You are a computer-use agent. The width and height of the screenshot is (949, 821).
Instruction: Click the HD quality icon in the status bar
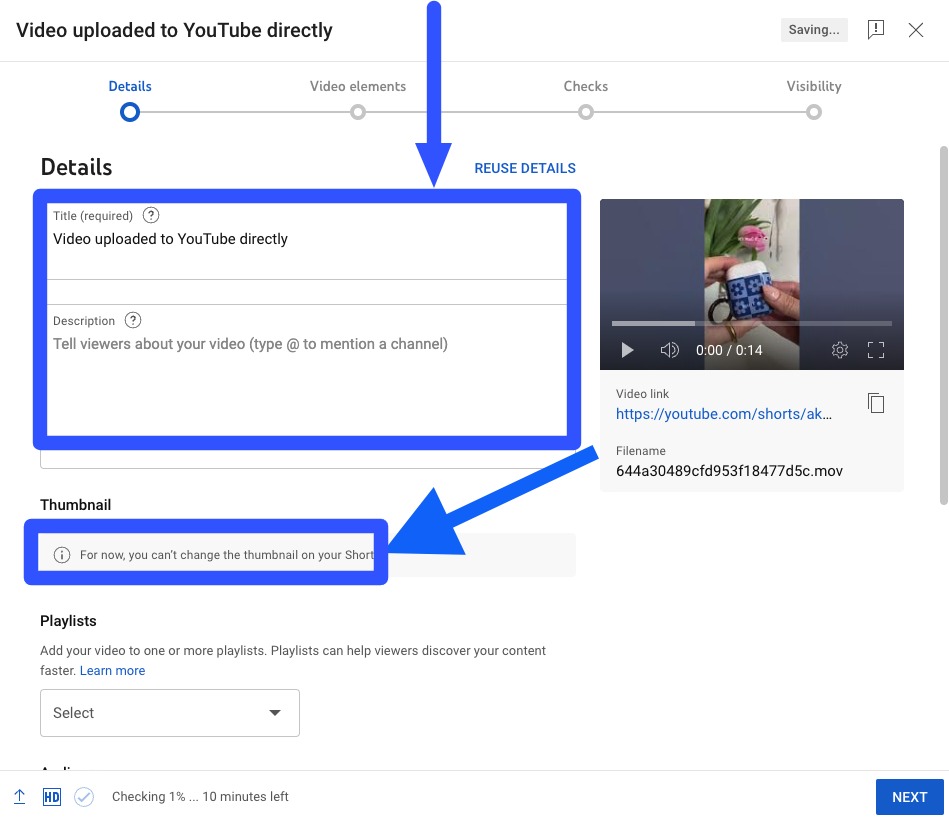coord(51,797)
